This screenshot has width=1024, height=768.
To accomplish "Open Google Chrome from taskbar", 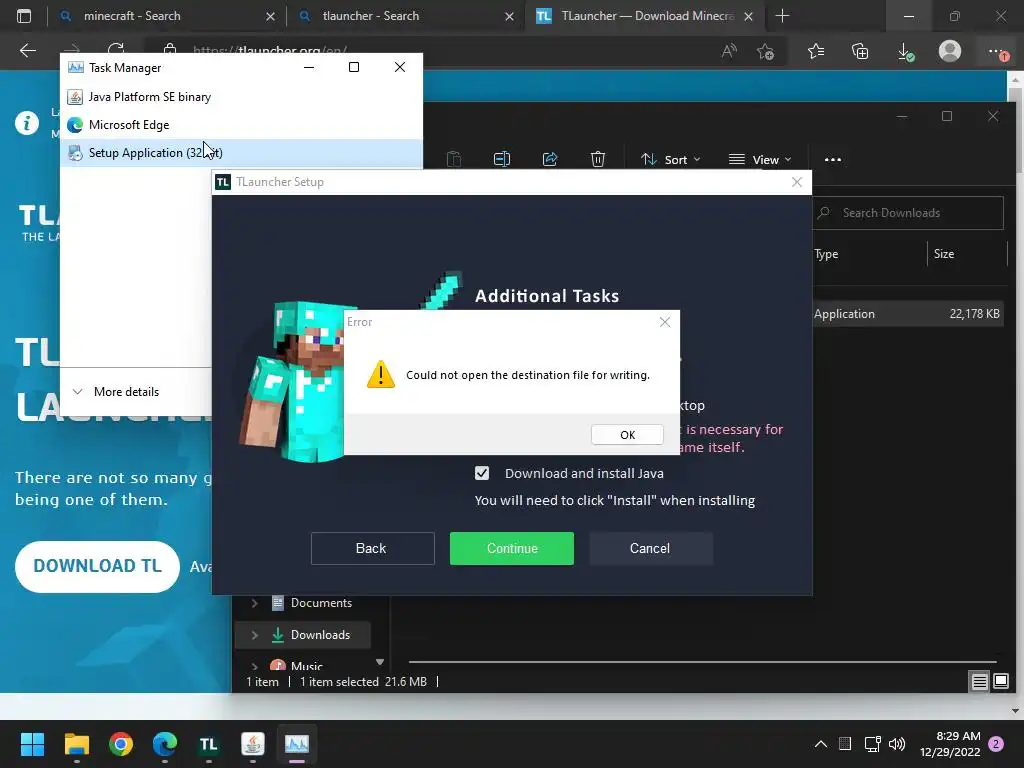I will click(121, 744).
